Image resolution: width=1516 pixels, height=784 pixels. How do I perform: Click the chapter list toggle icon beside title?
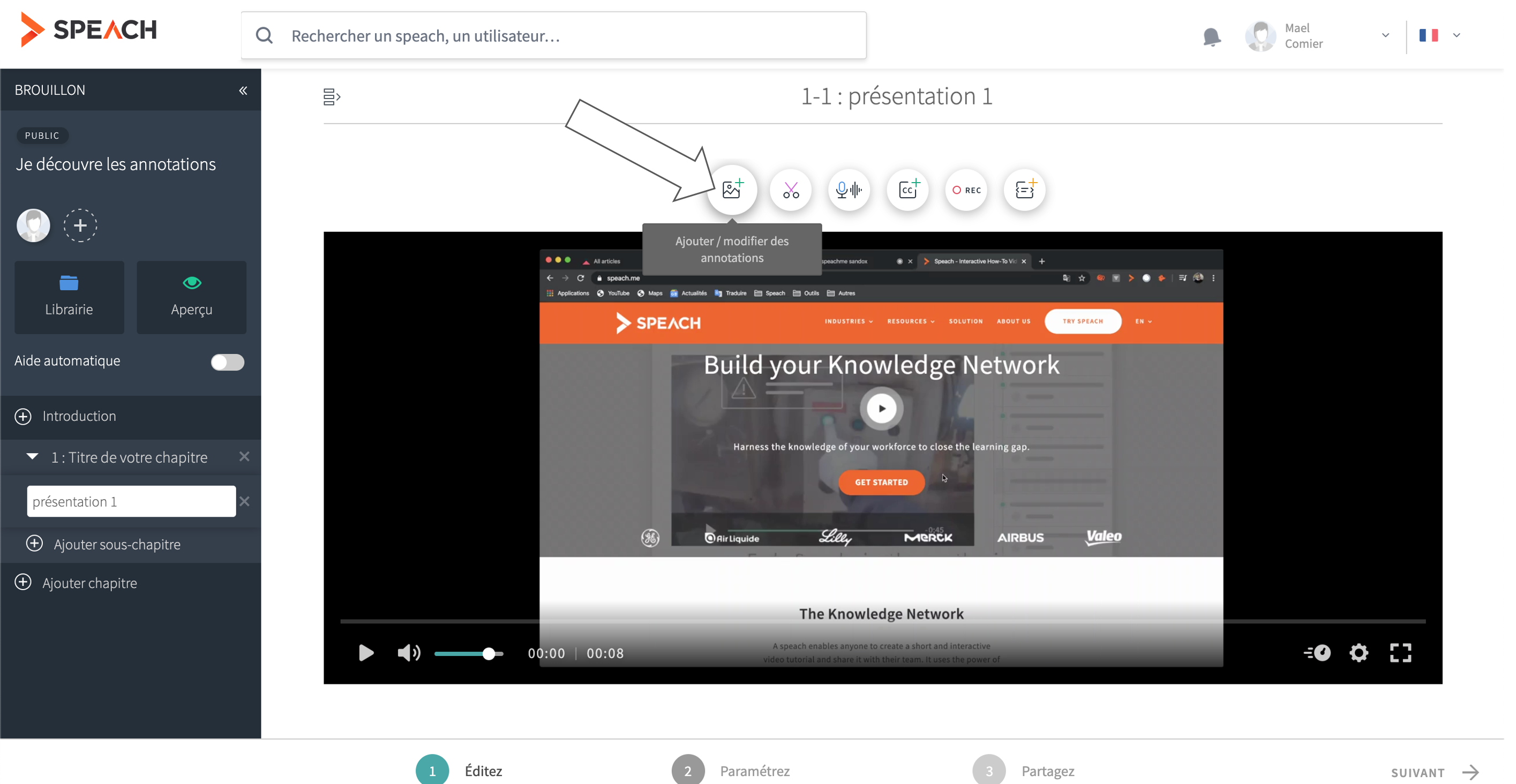click(332, 96)
